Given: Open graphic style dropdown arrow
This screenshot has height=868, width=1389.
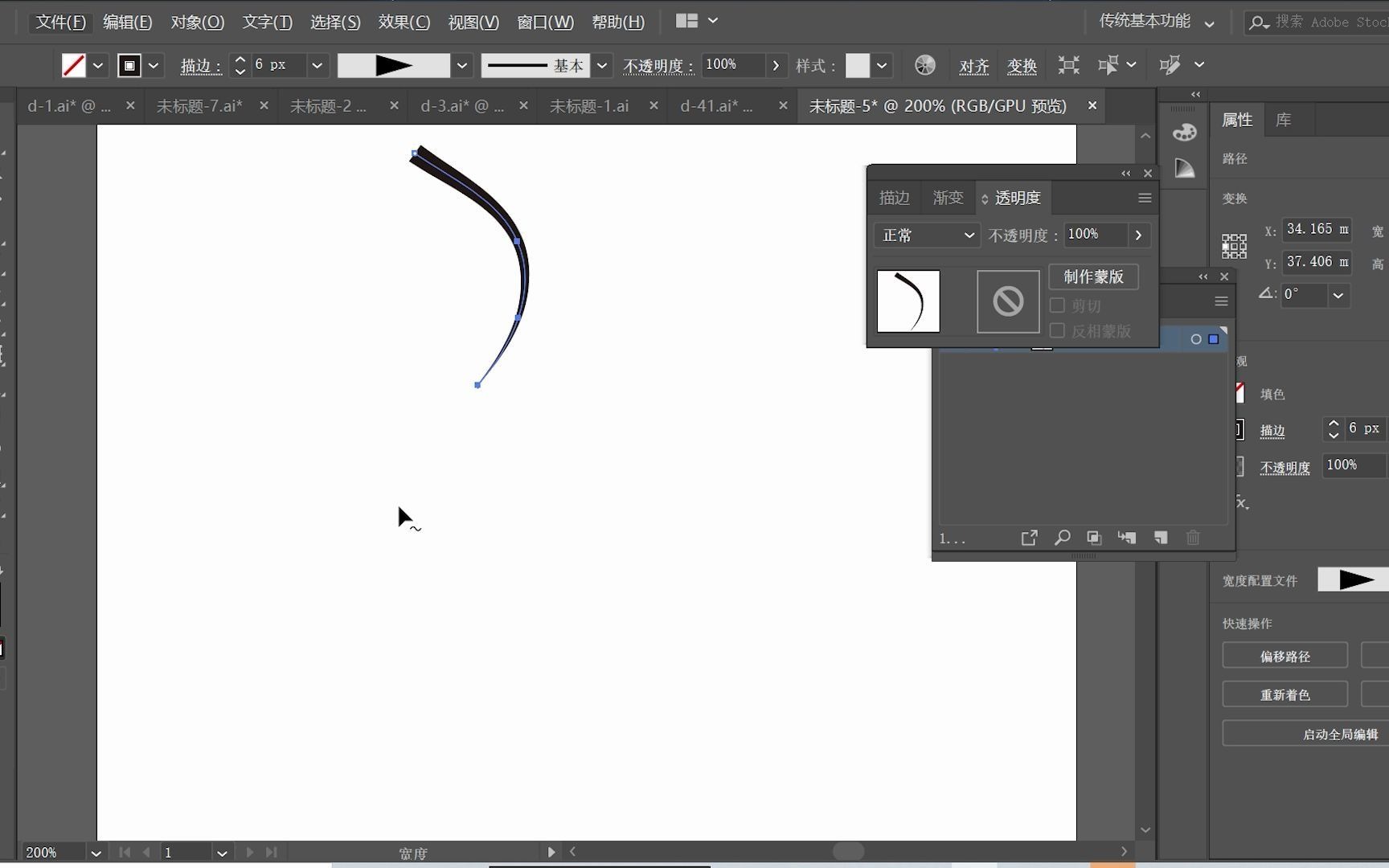Looking at the screenshot, I should (882, 65).
